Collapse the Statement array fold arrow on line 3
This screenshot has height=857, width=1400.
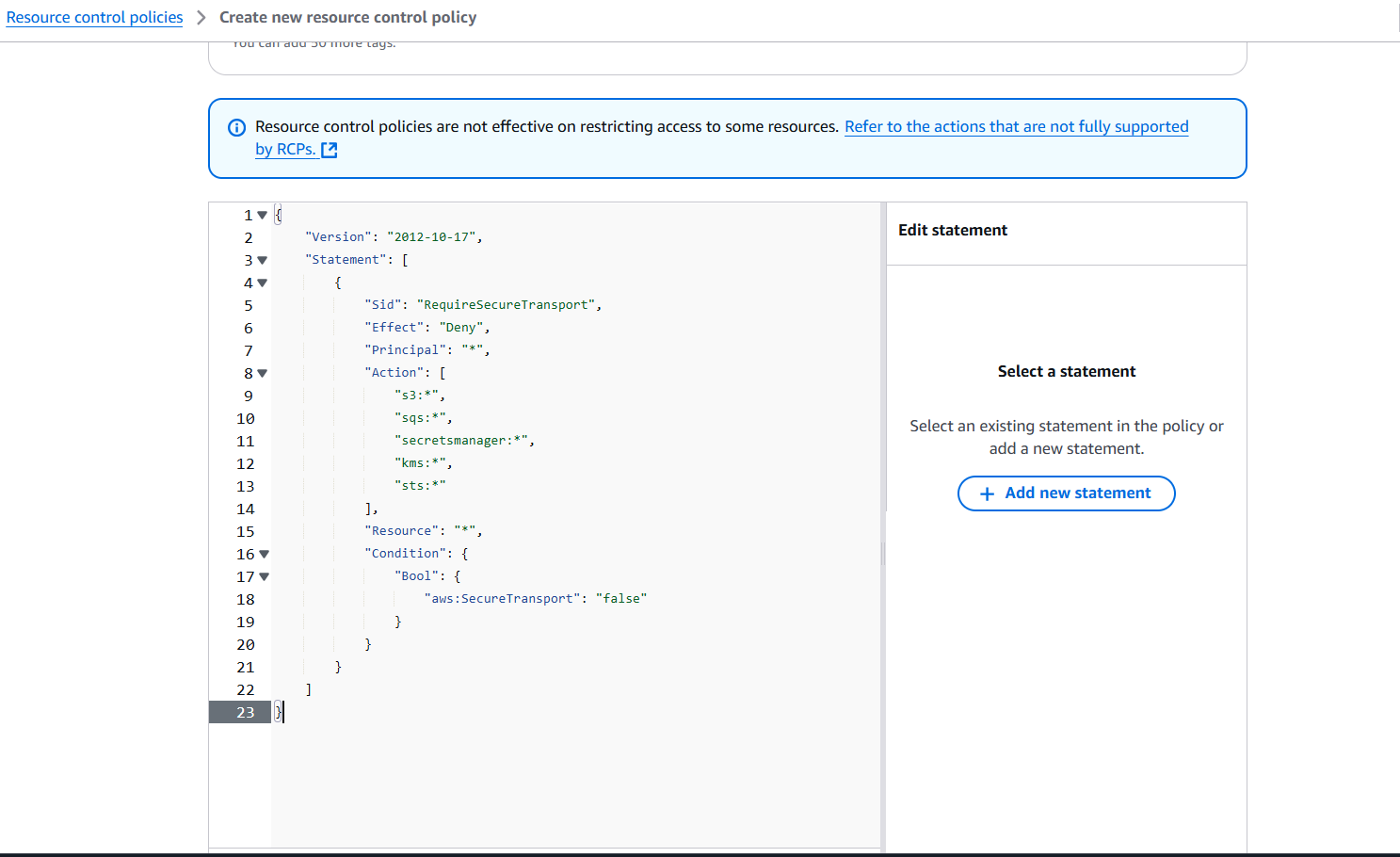coord(263,261)
